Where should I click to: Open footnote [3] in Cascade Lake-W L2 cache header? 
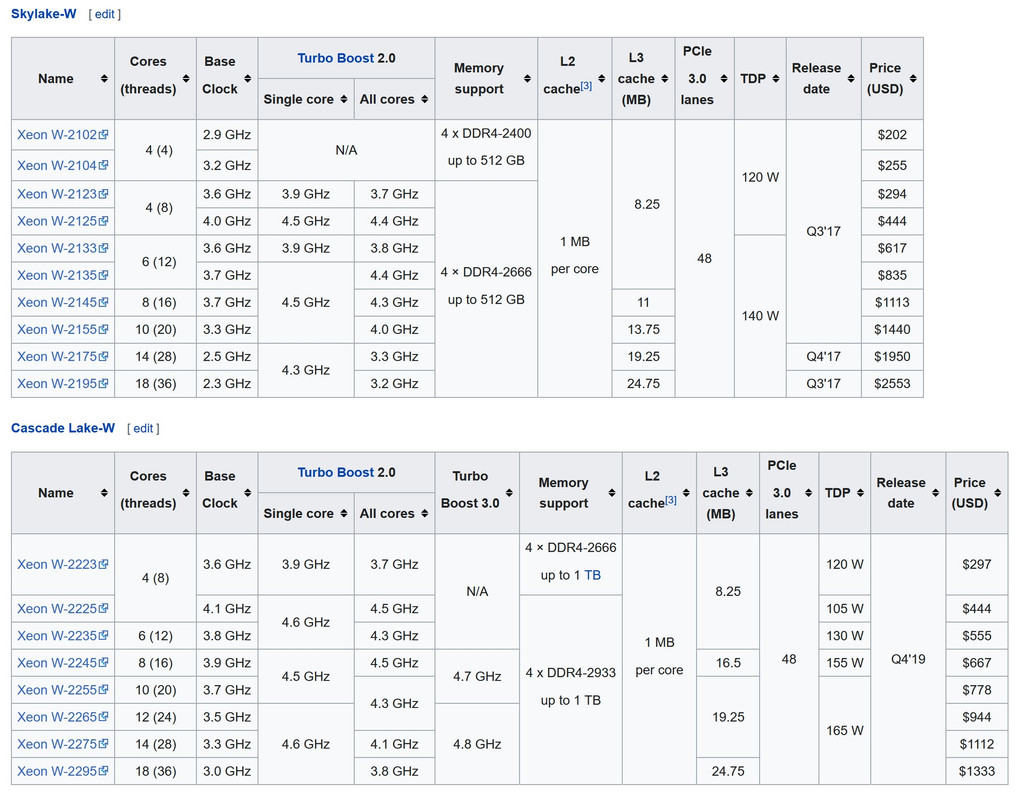click(x=671, y=500)
